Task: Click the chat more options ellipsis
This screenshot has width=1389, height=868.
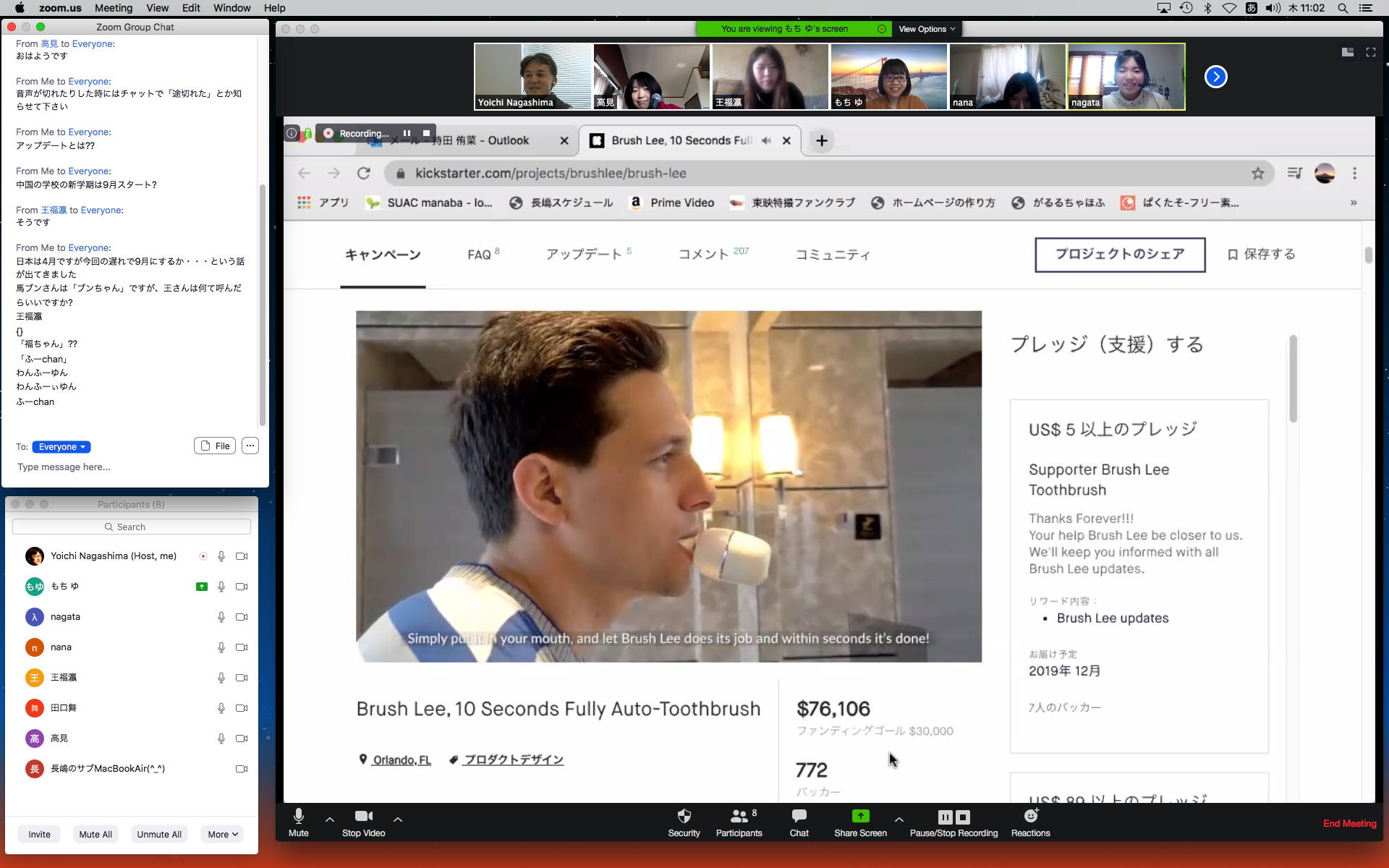Action: pos(250,446)
